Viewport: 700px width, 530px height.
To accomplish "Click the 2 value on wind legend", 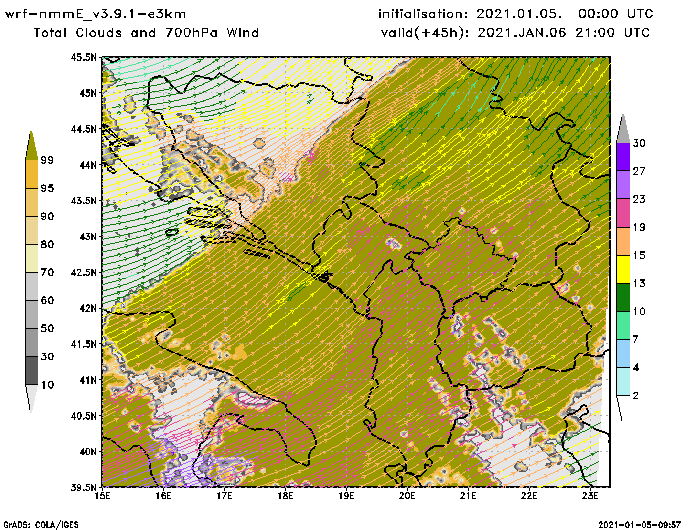I will pos(636,396).
